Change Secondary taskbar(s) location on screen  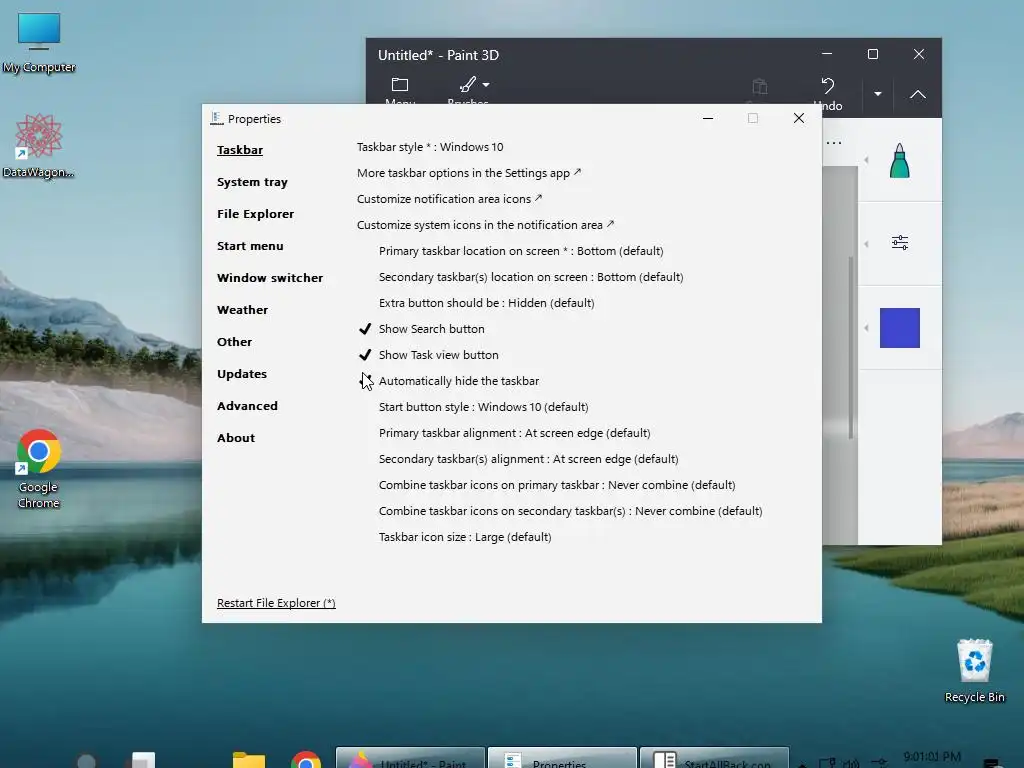click(x=531, y=277)
